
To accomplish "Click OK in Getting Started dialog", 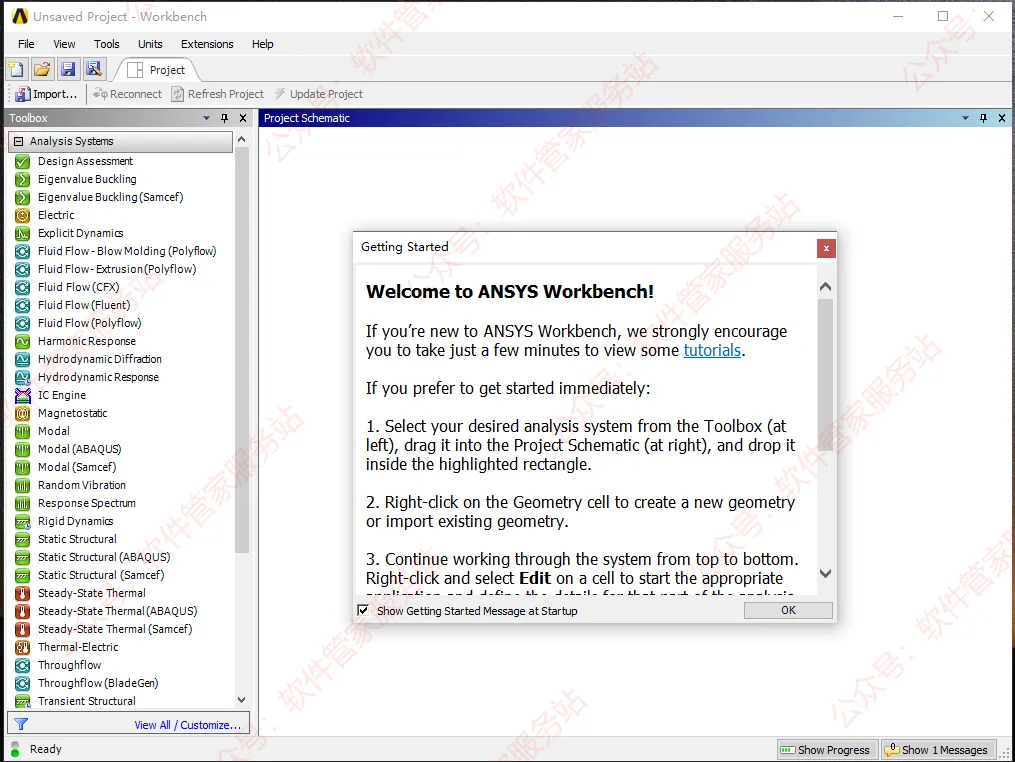I will click(788, 611).
